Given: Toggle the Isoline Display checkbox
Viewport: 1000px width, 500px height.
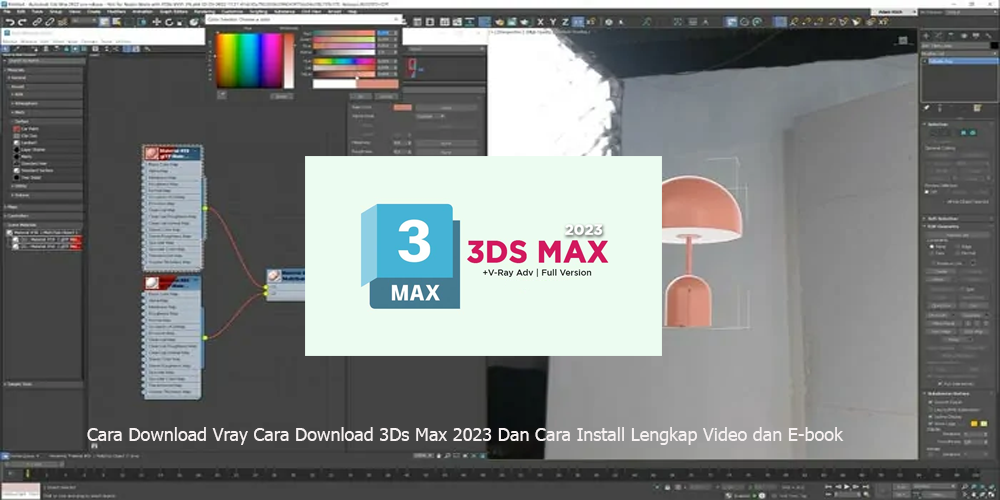Looking at the screenshot, I should coord(930,416).
